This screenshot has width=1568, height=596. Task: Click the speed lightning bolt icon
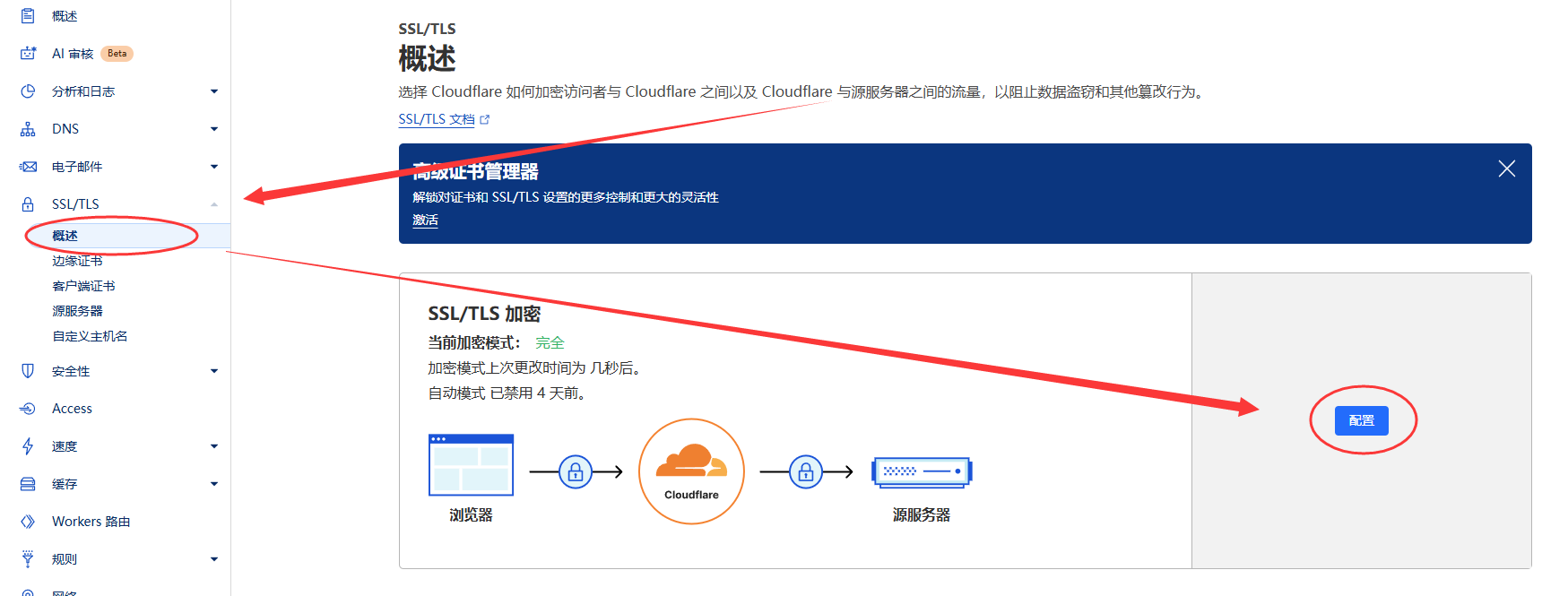(28, 446)
